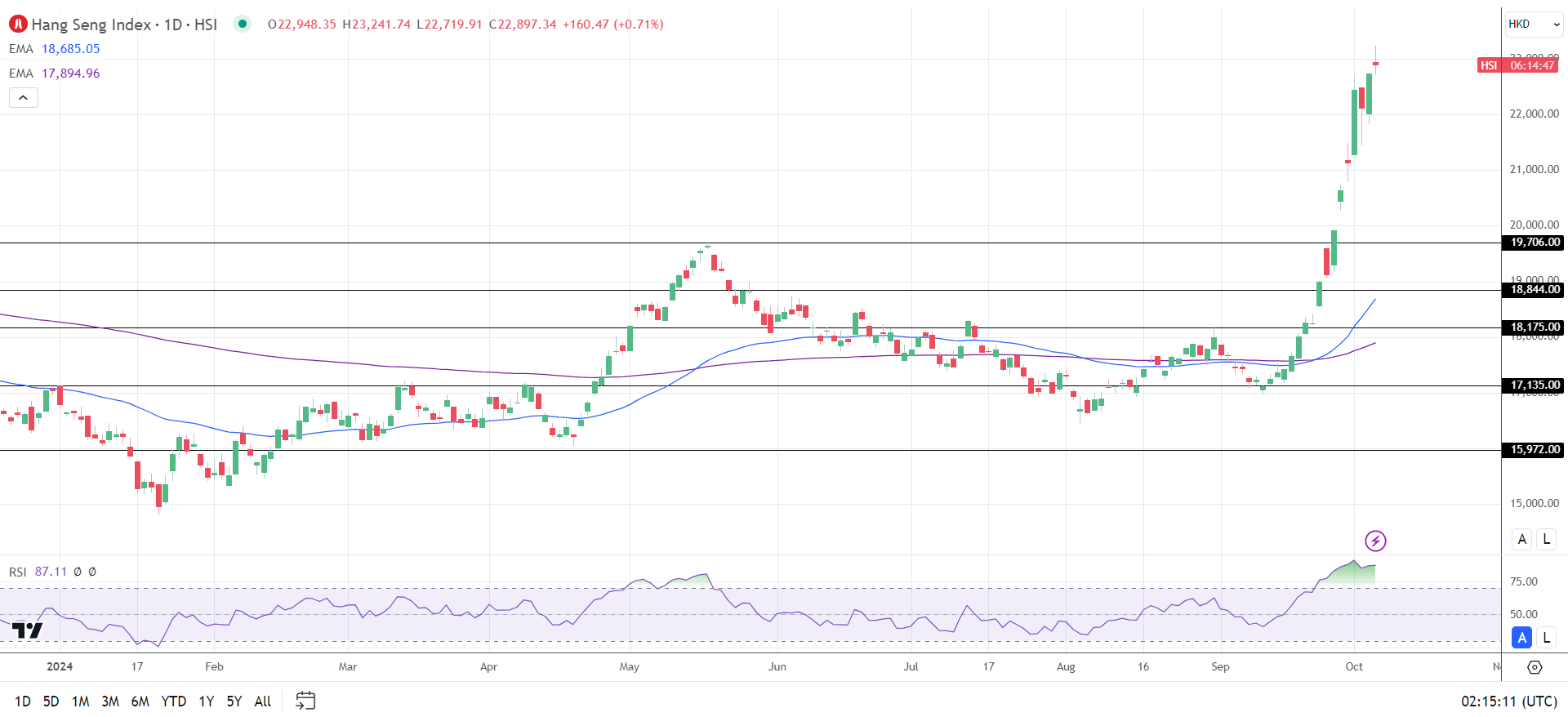This screenshot has height=717, width=1568.
Task: Select the 6M time range
Action: pos(140,701)
